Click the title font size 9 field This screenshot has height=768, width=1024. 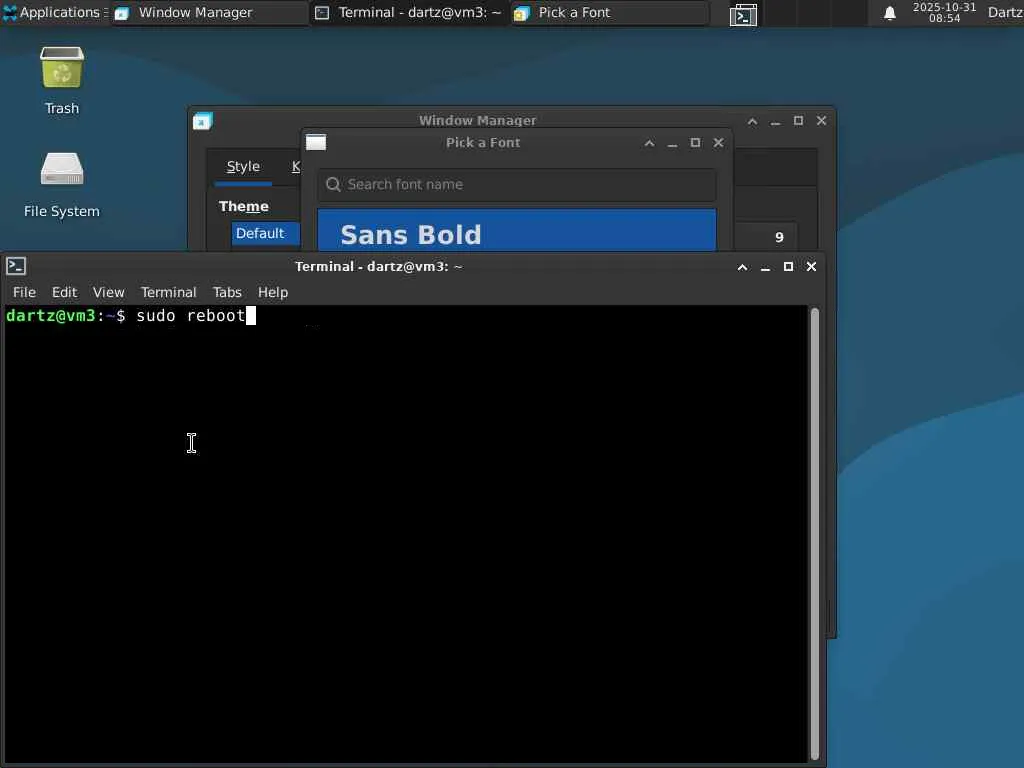(766, 236)
